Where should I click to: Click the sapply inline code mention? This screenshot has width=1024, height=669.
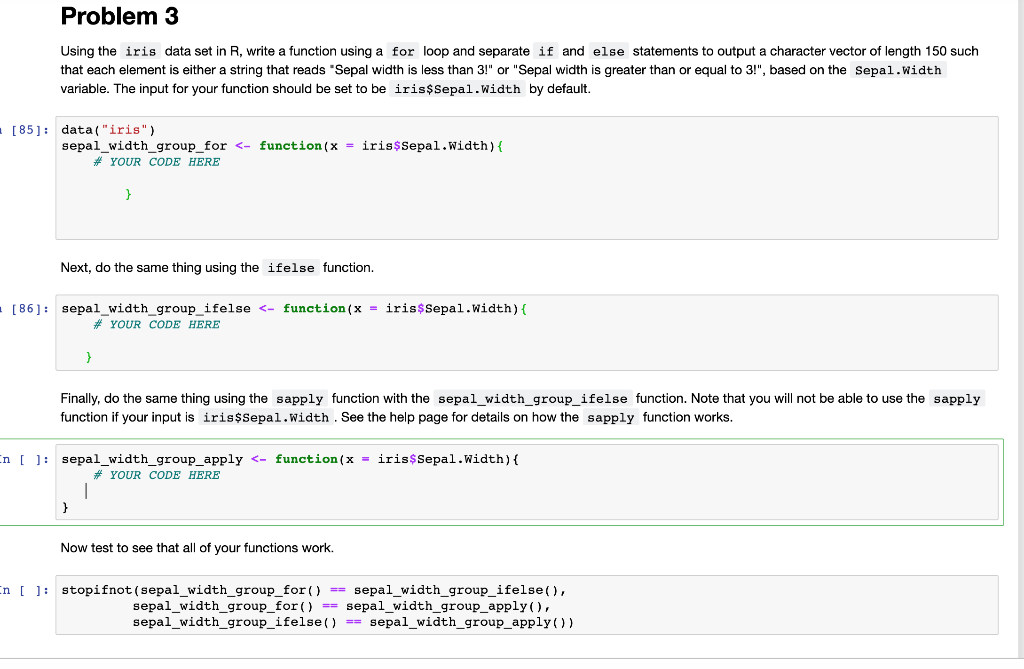pyautogui.click(x=299, y=398)
